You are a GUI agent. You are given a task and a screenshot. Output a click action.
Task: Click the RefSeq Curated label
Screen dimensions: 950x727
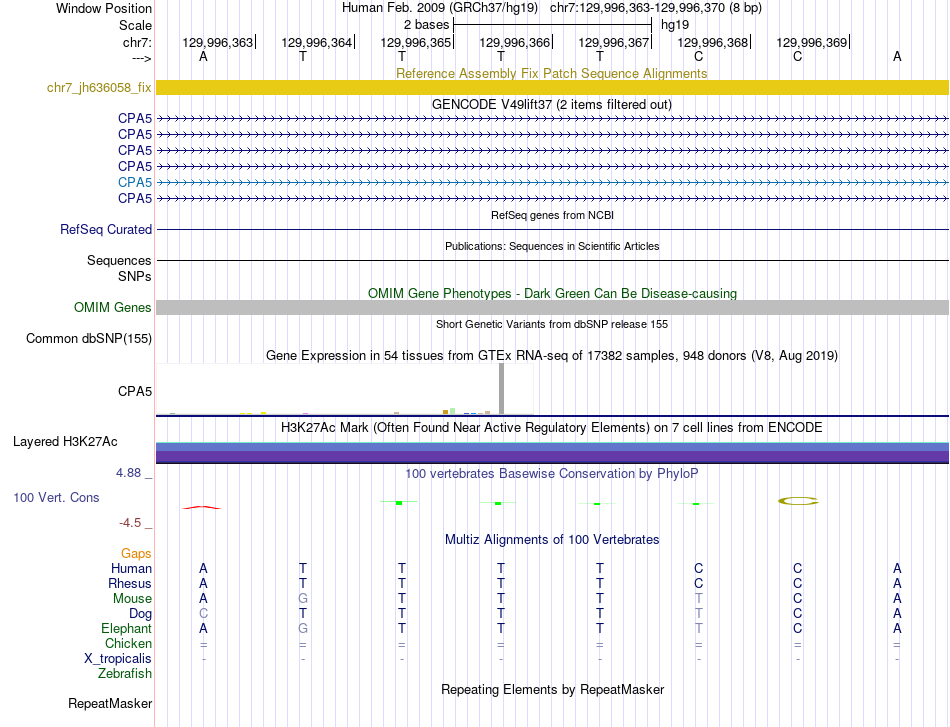click(x=106, y=230)
